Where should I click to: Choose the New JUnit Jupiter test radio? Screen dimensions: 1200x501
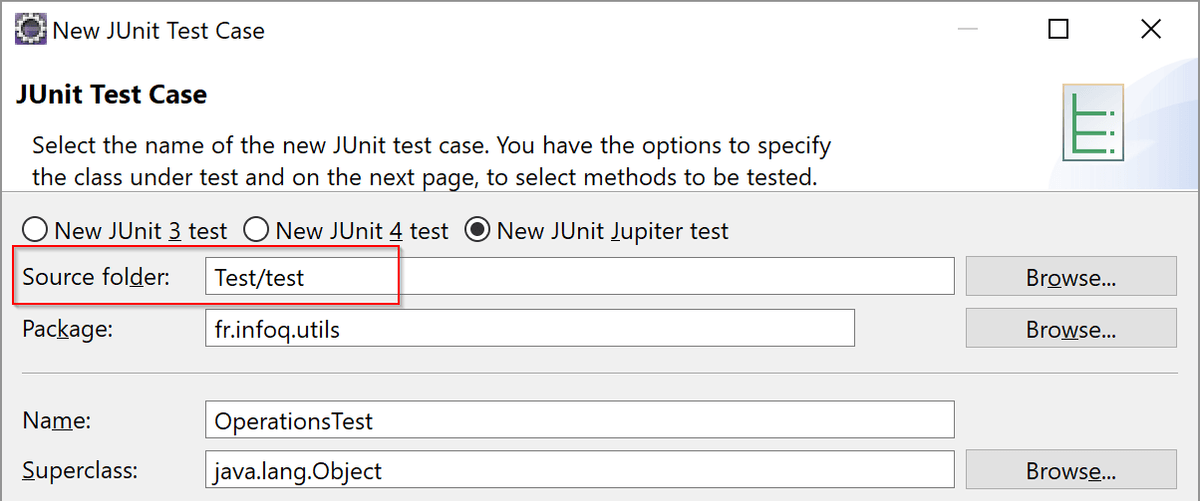click(x=597, y=231)
